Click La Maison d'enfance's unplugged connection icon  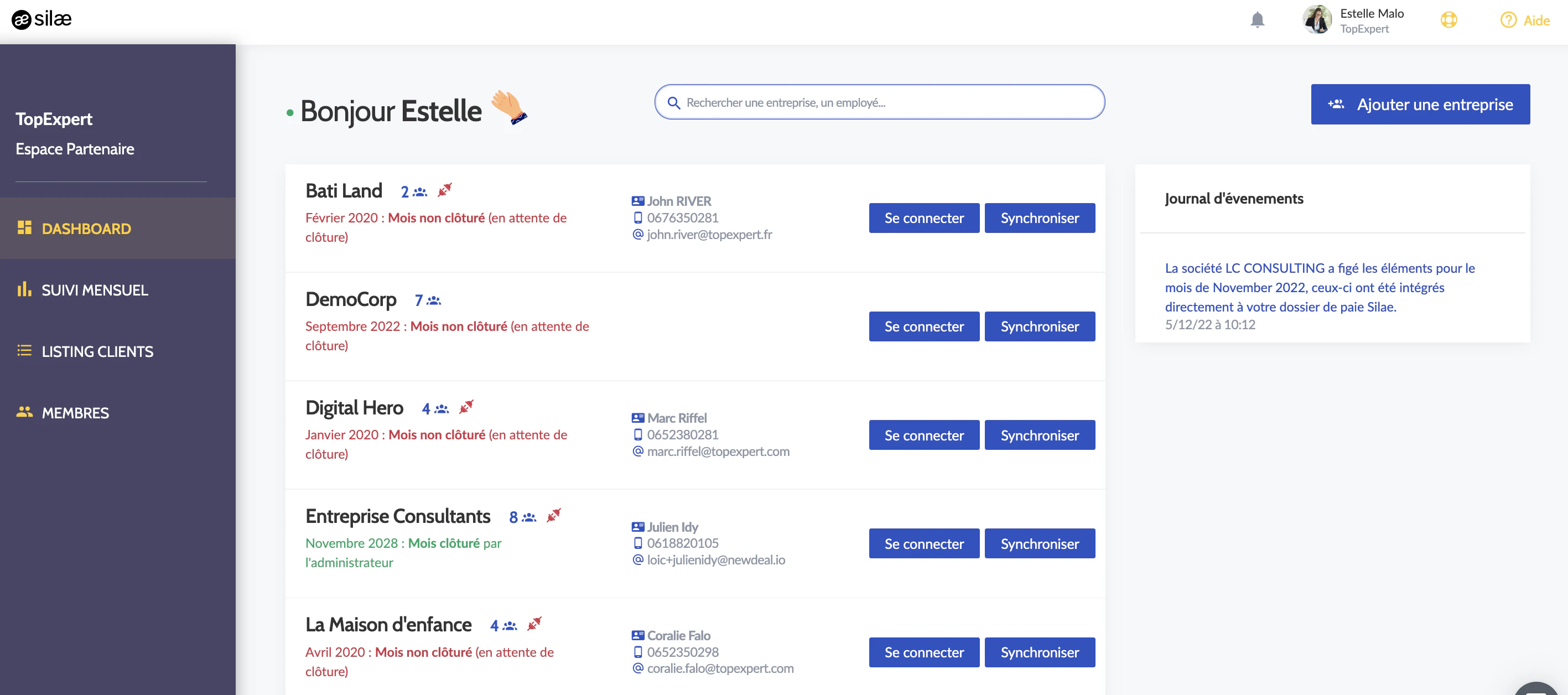click(534, 624)
